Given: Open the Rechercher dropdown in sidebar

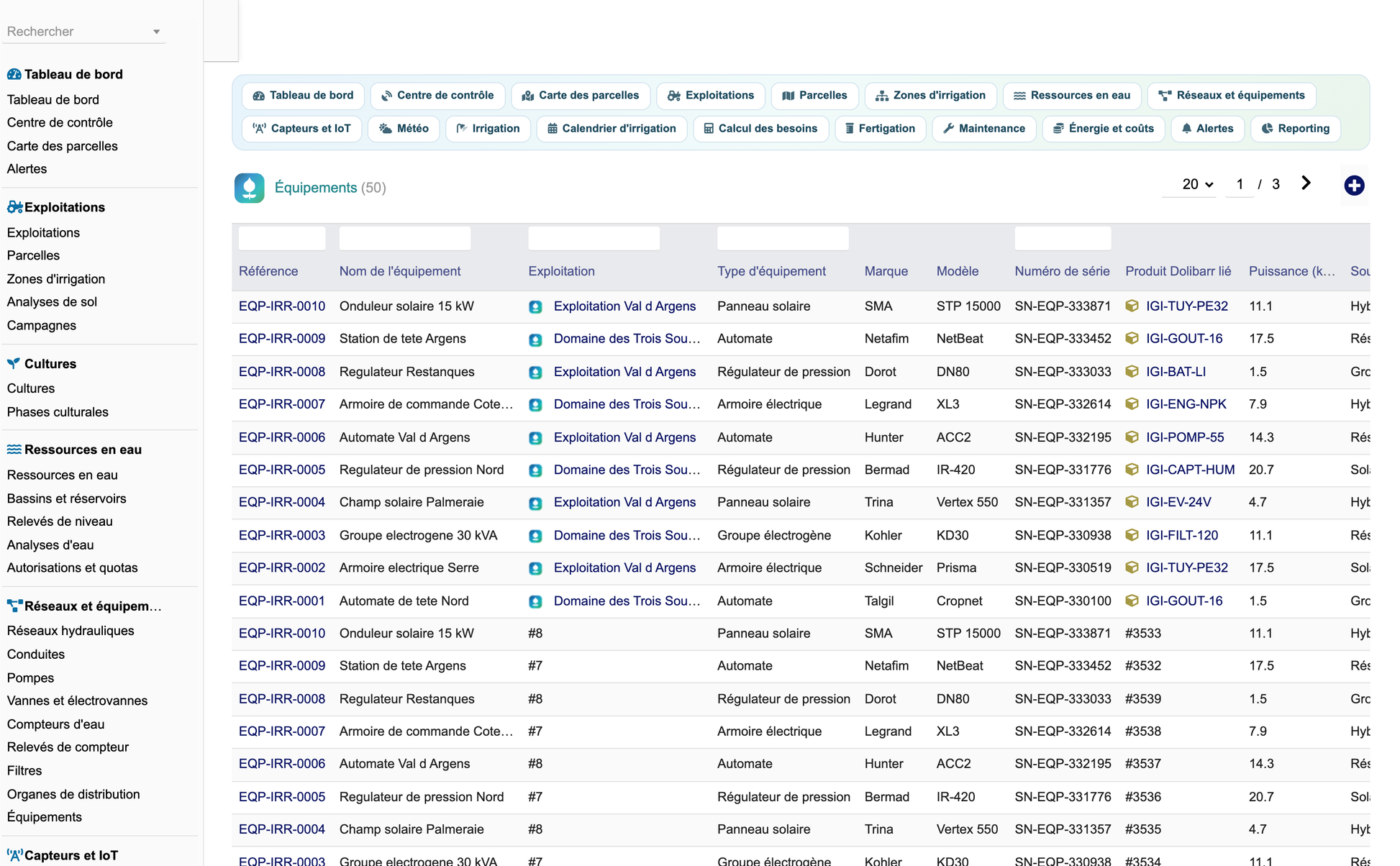Looking at the screenshot, I should tap(83, 32).
